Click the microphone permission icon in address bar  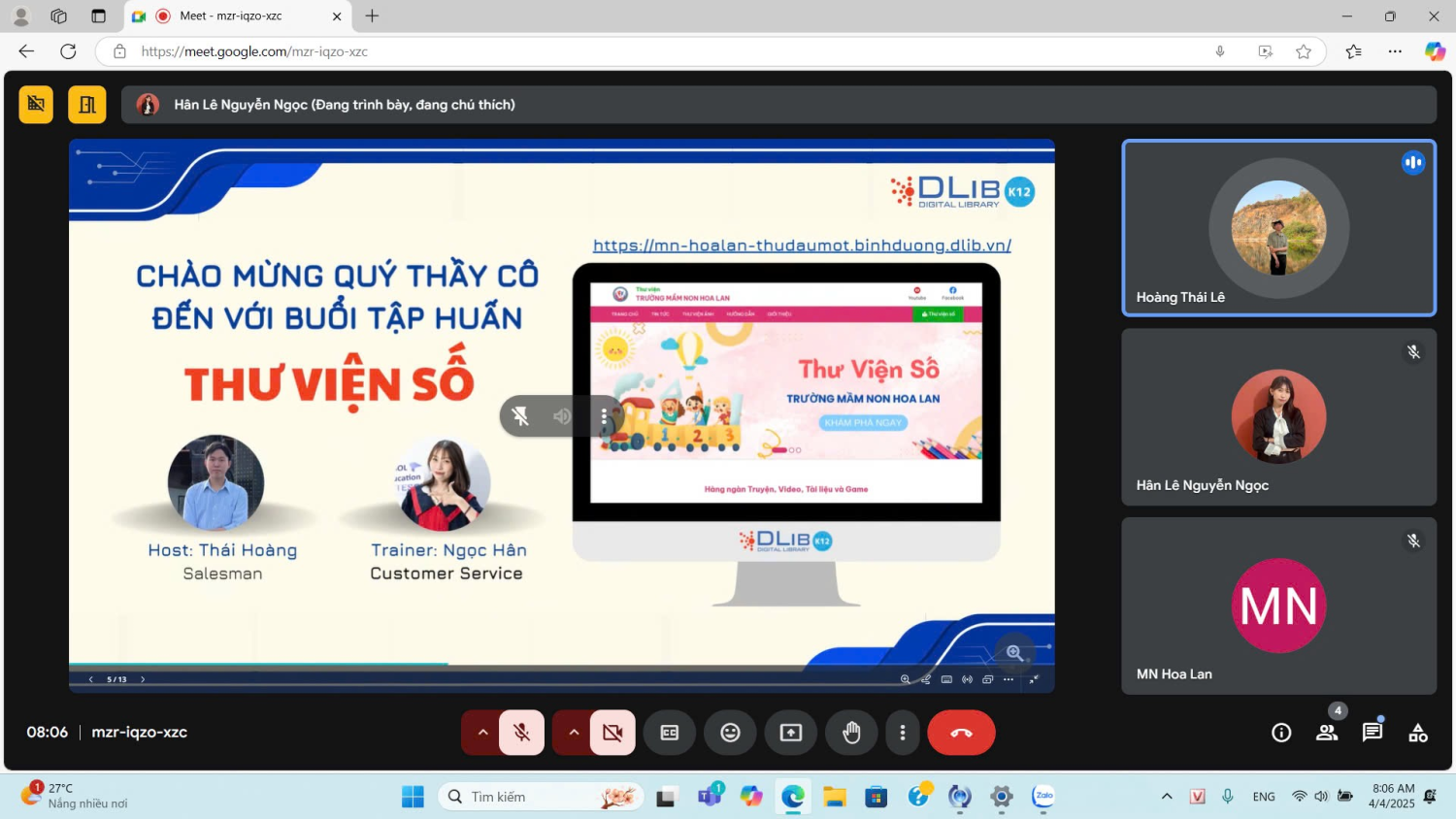tap(1220, 51)
